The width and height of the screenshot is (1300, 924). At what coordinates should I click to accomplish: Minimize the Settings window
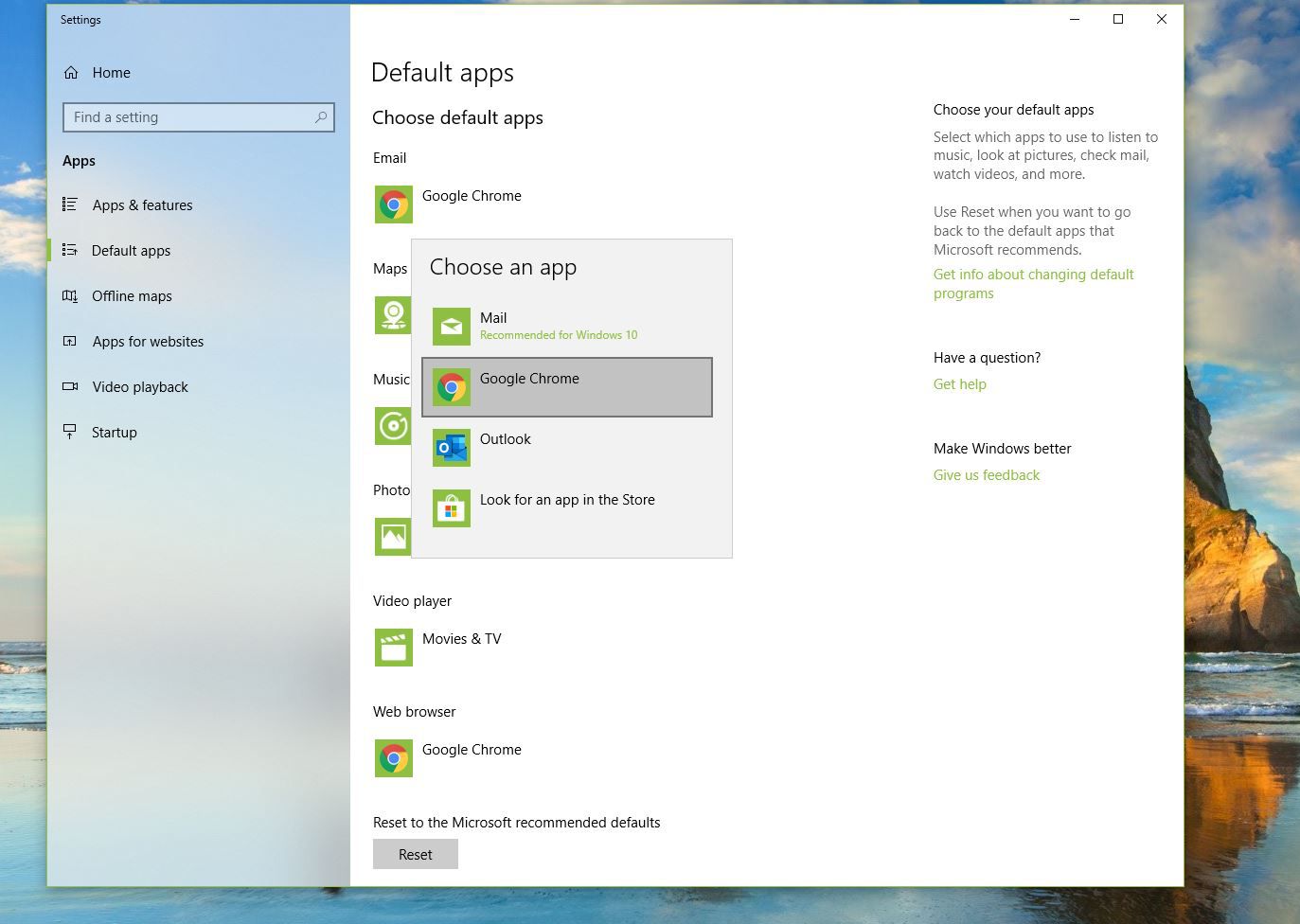coord(1075,19)
